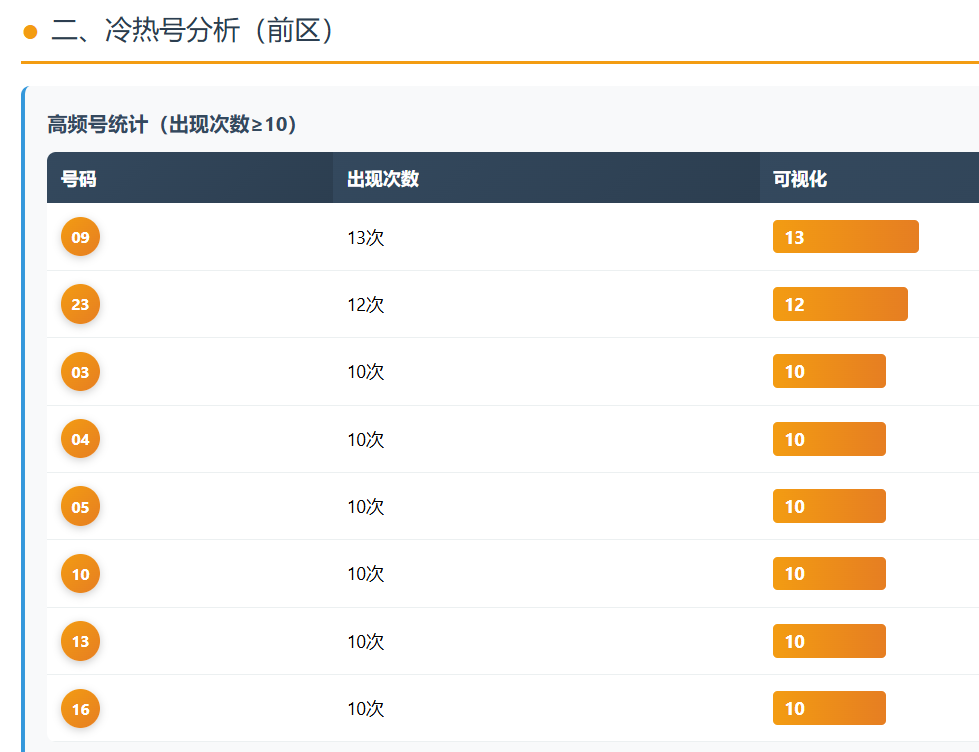Click the 可视化 column header

[x=800, y=179]
